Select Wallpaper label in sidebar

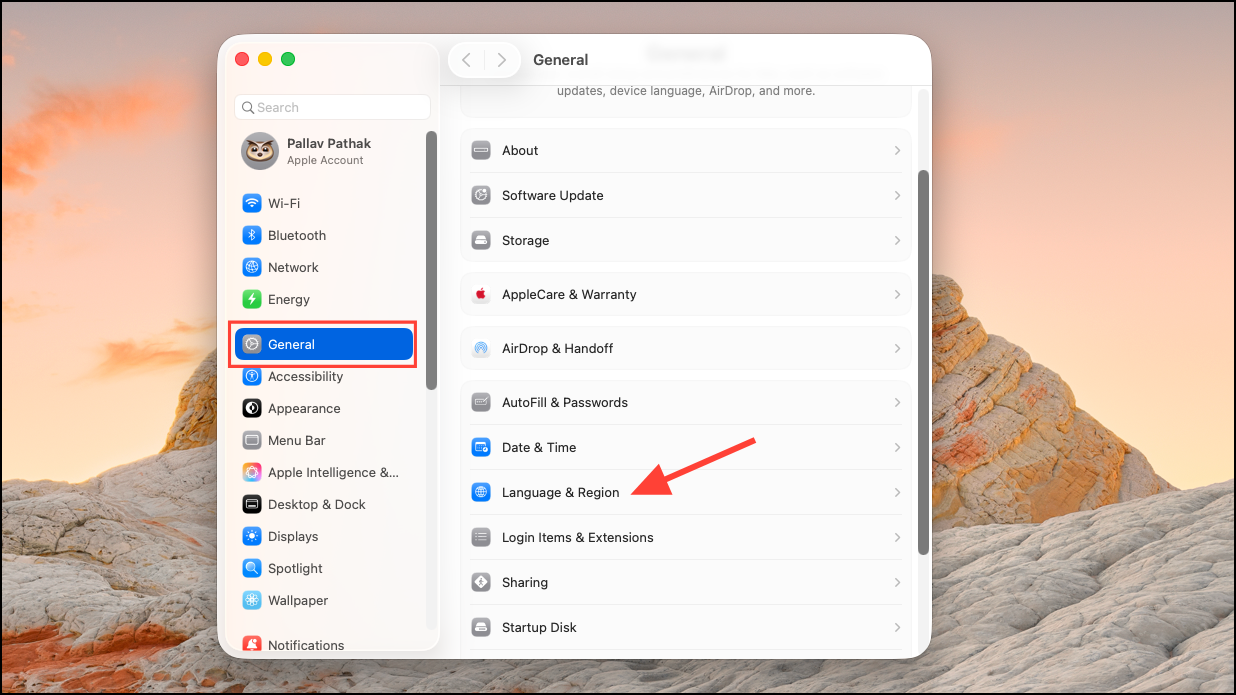pyautogui.click(x=298, y=600)
